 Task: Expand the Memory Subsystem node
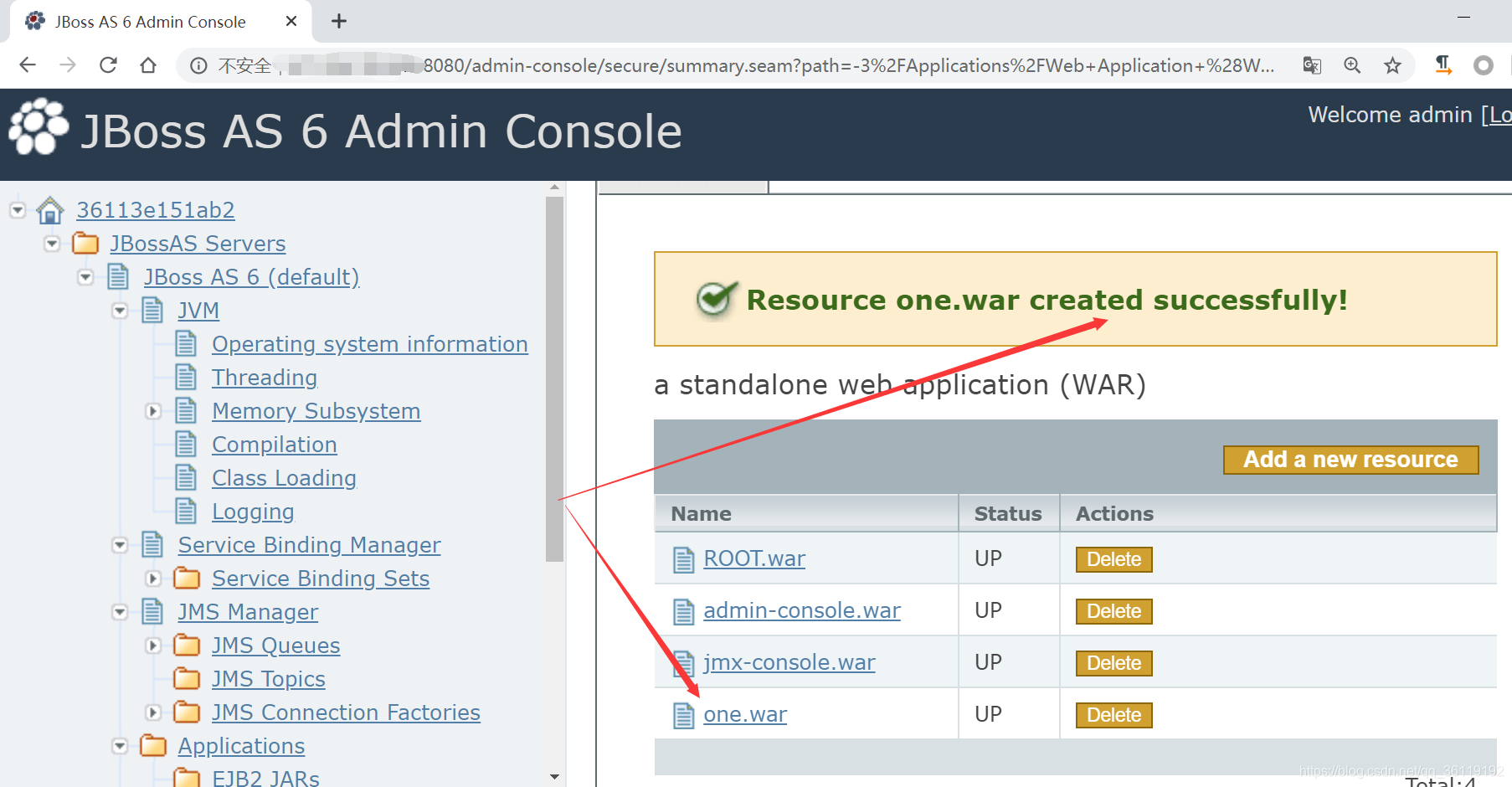point(153,411)
